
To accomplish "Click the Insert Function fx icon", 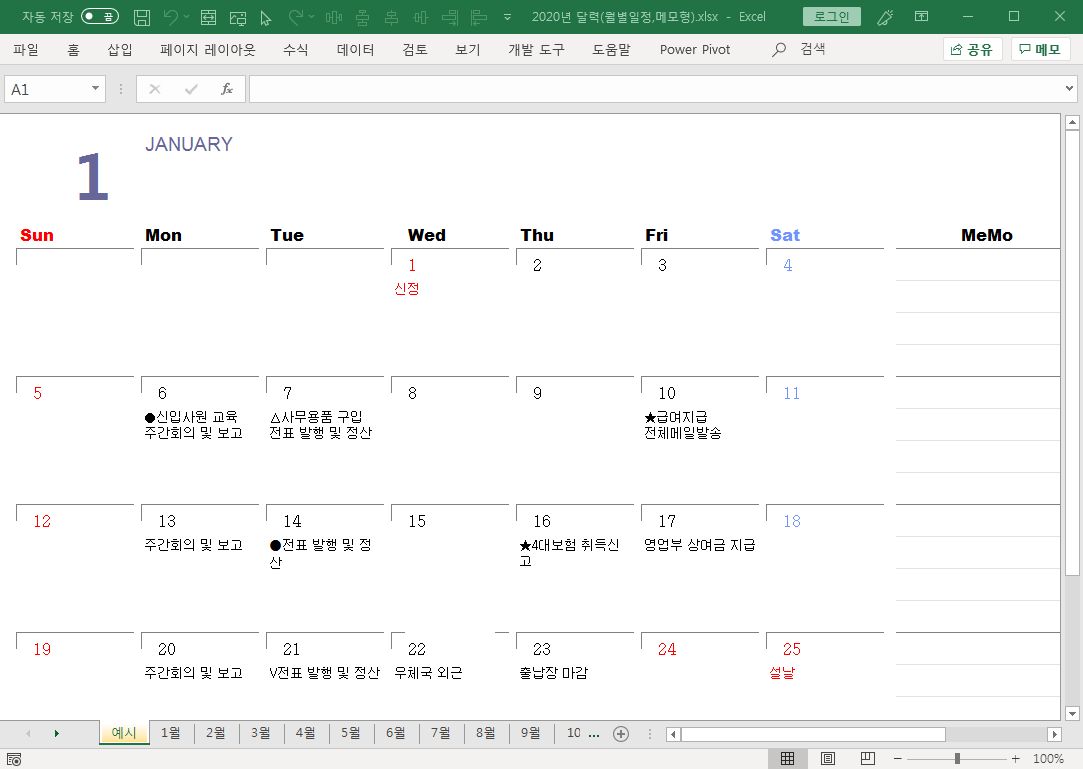I will [x=227, y=89].
